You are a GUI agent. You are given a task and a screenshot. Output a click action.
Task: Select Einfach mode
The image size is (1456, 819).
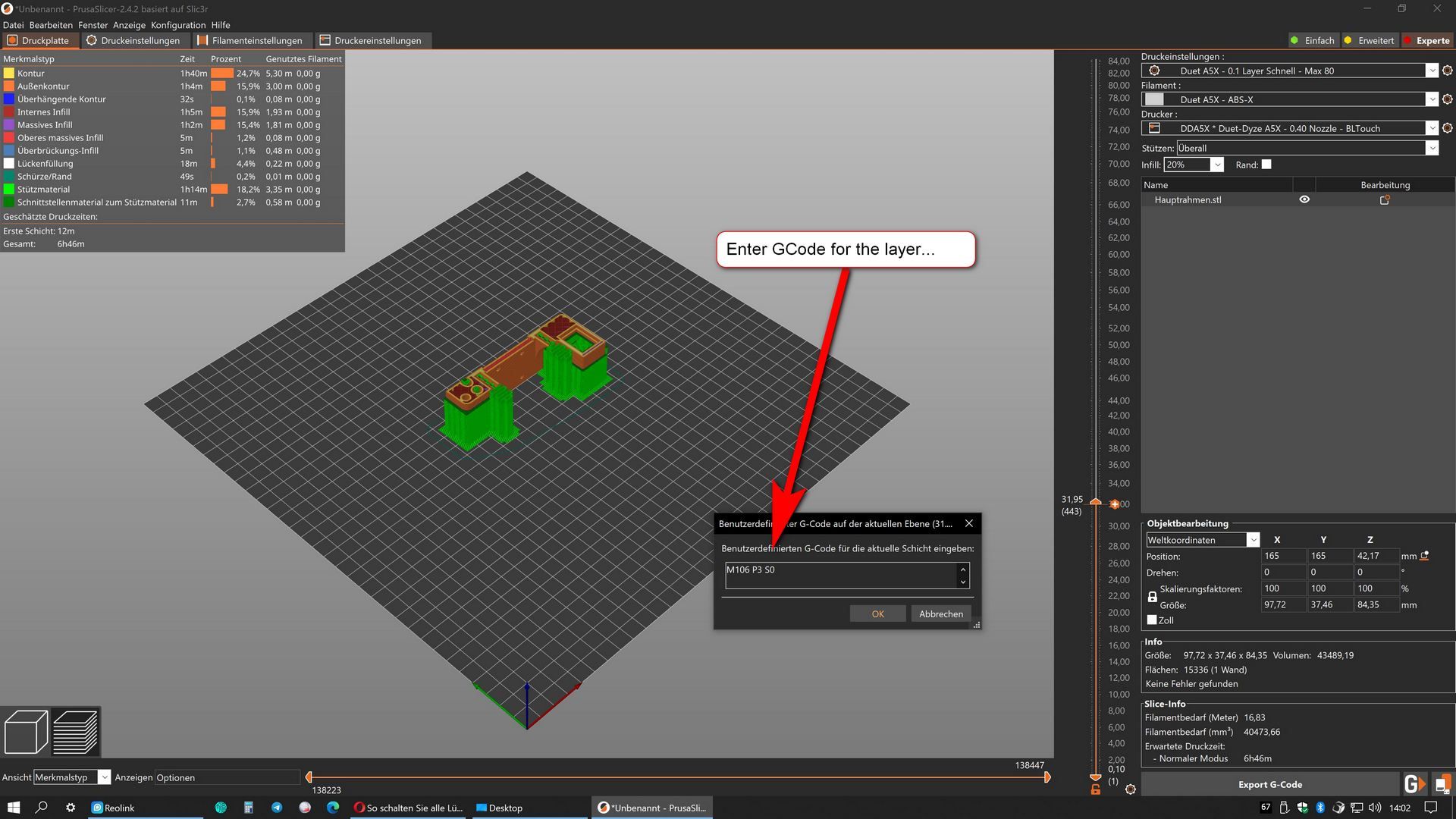(x=1313, y=41)
